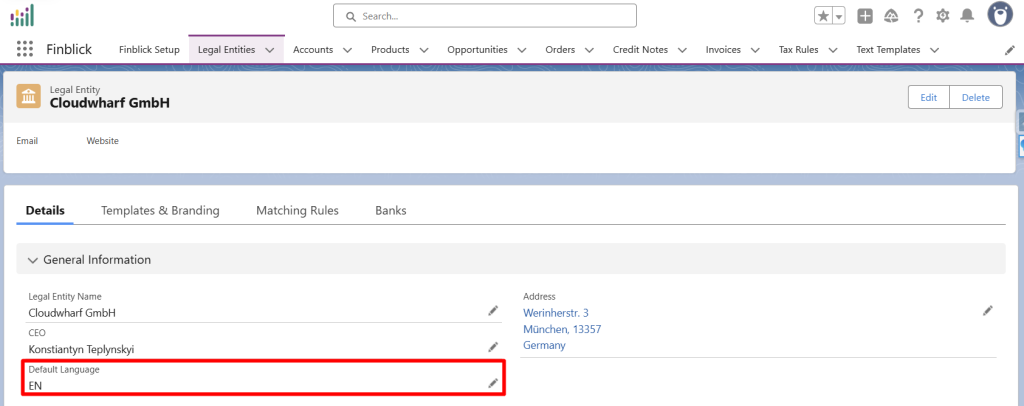
Task: Open the Setup gear icon
Action: (x=943, y=16)
